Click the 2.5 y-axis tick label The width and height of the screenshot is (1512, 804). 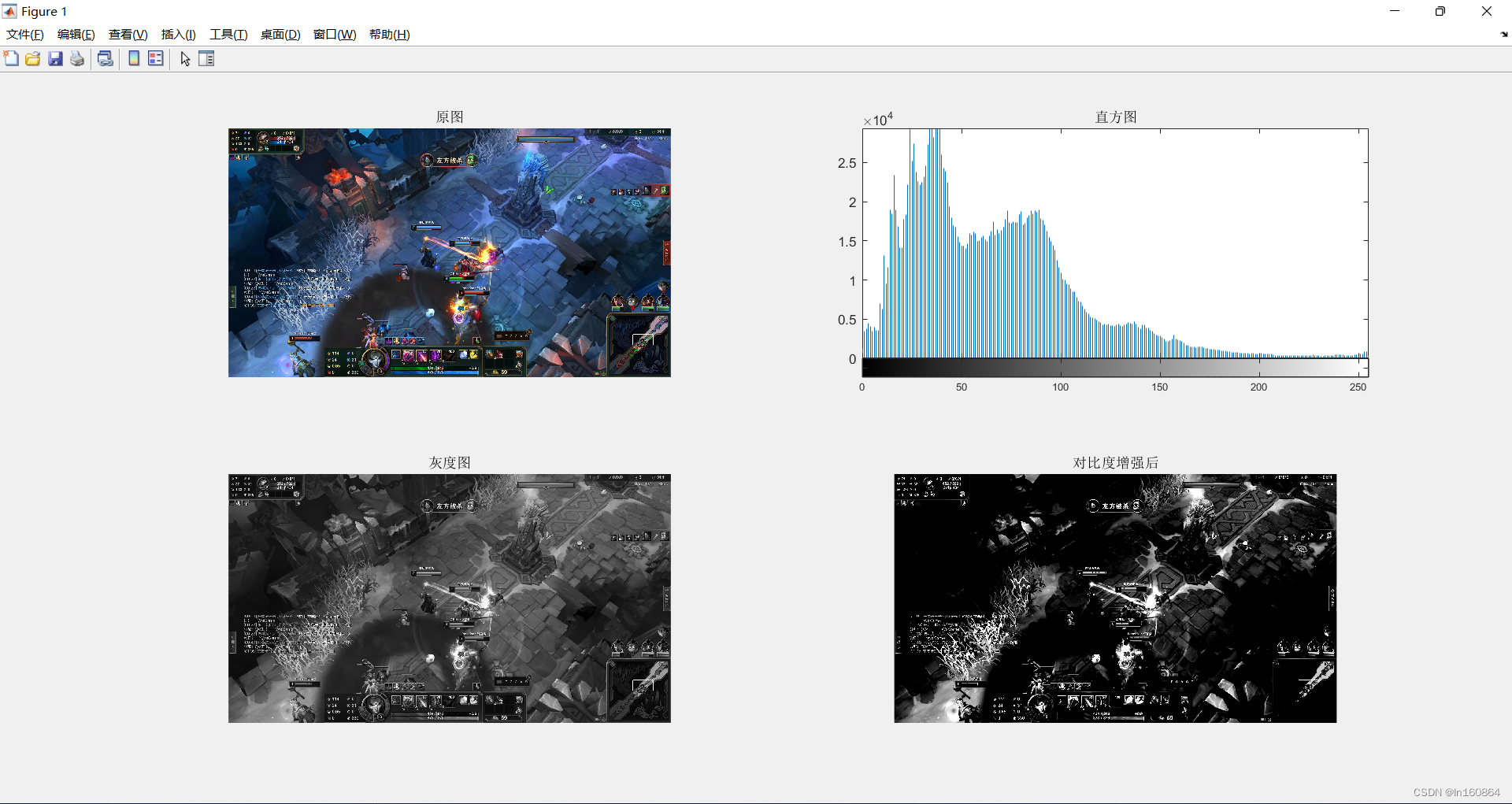(847, 163)
